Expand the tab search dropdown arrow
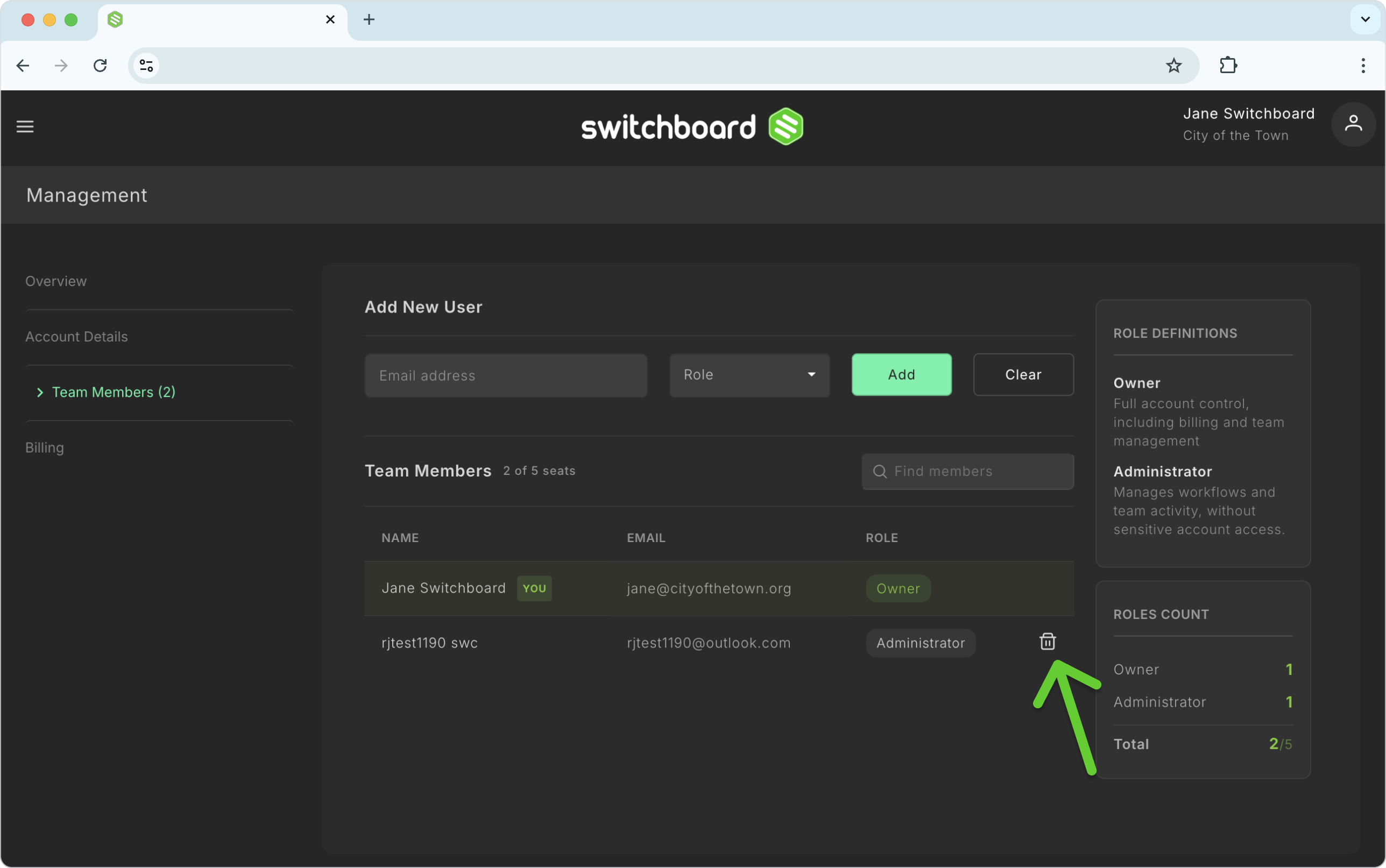This screenshot has height=868, width=1386. (1366, 19)
